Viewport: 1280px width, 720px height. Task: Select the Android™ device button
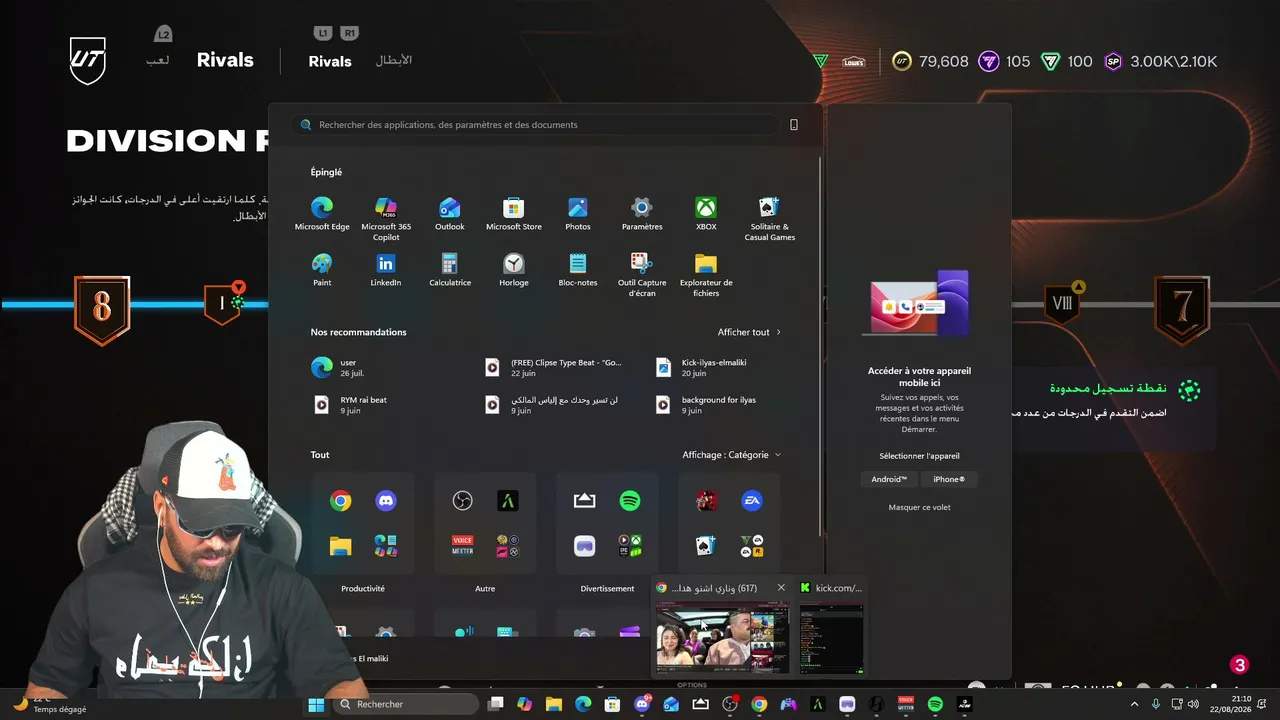889,479
